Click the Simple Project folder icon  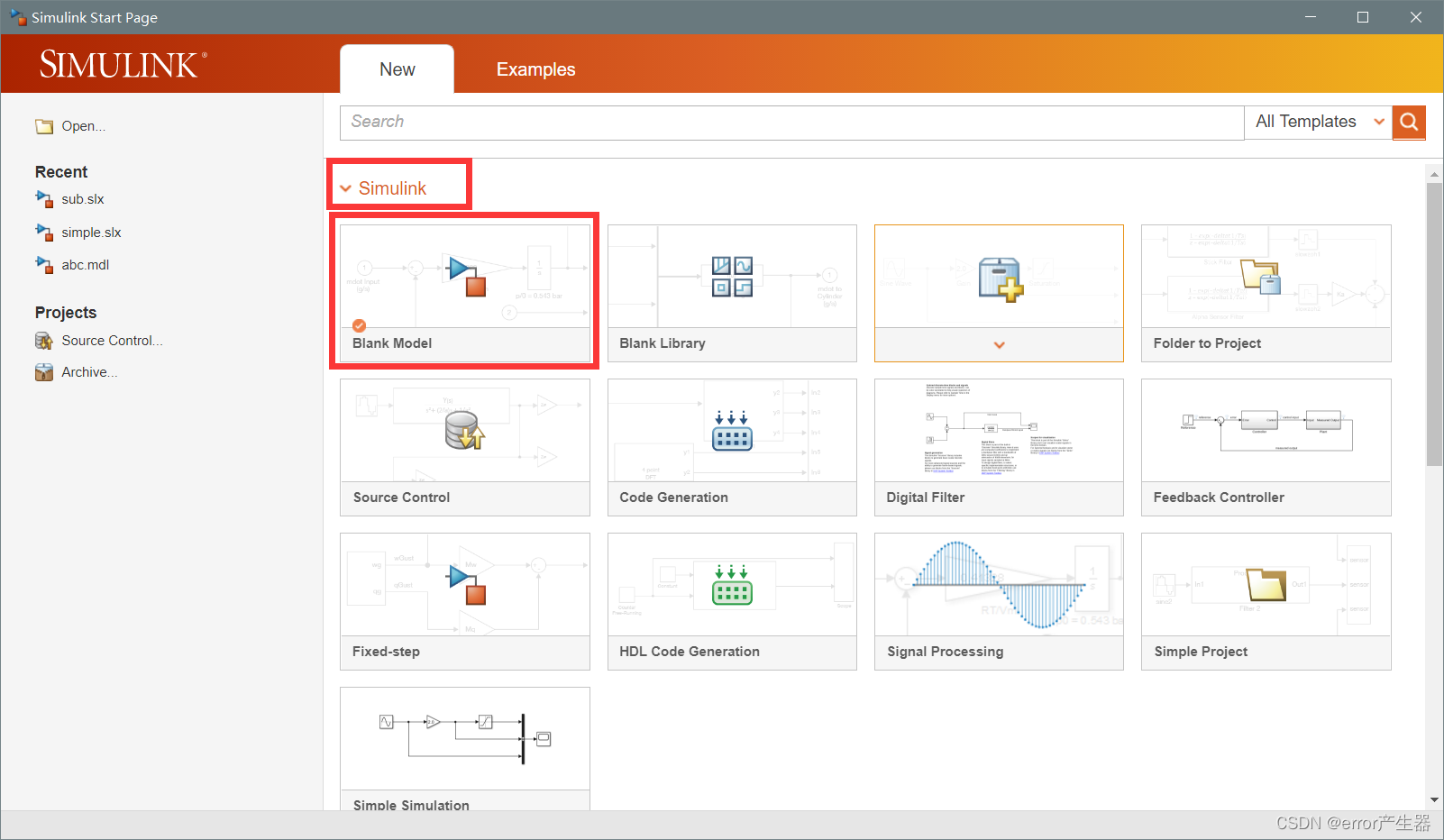pyautogui.click(x=1266, y=585)
